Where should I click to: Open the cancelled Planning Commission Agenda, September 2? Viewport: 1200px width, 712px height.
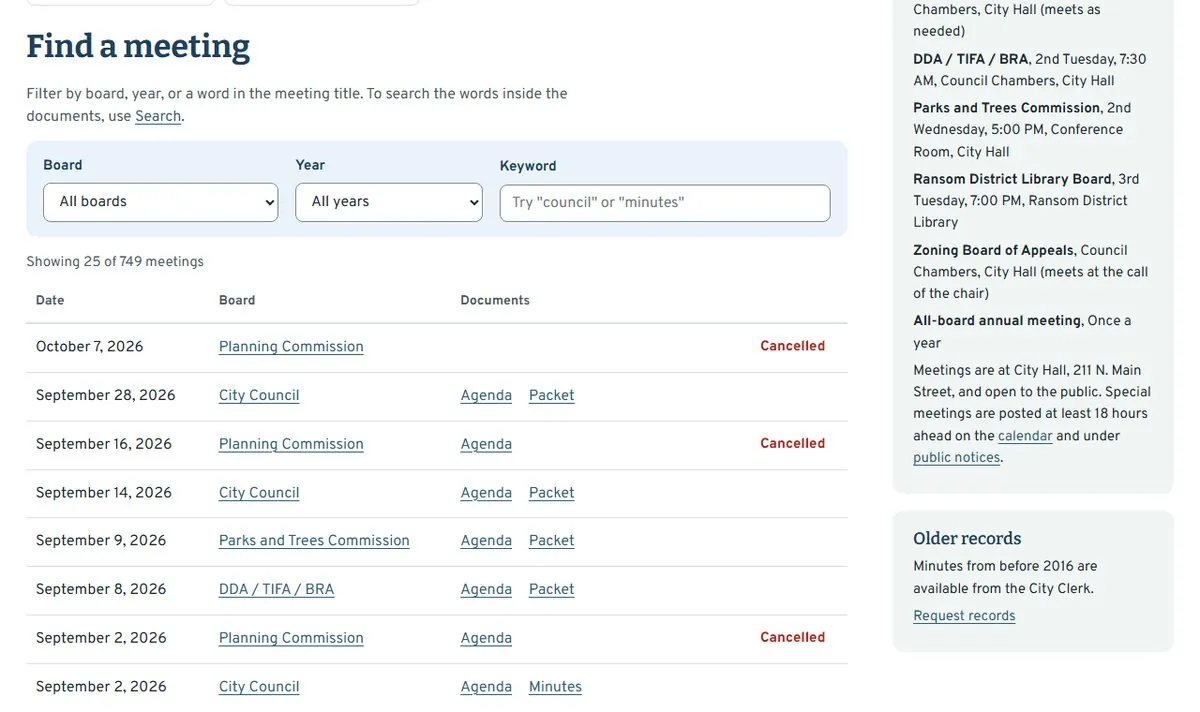point(486,638)
